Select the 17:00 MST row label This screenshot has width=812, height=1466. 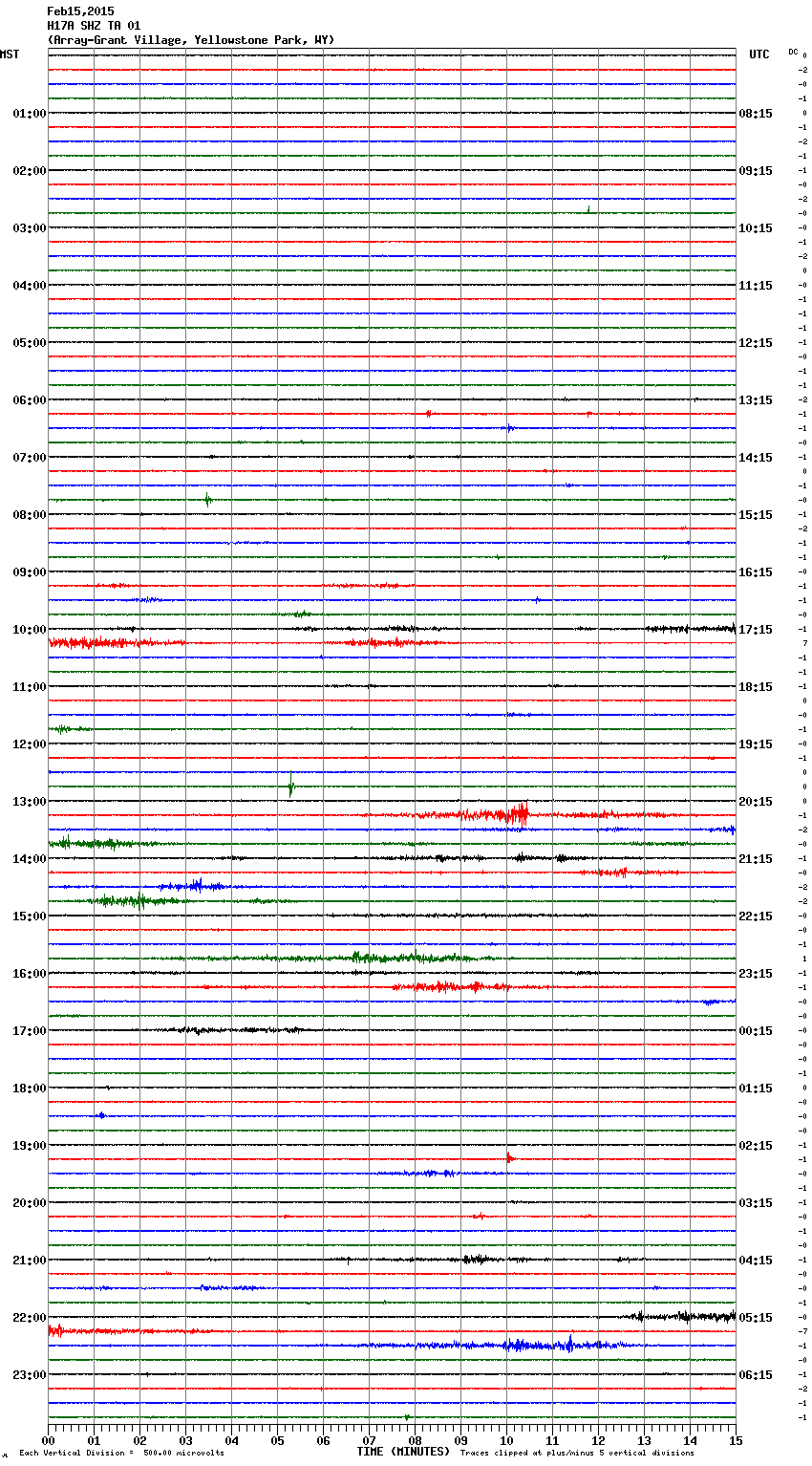coord(30,1031)
